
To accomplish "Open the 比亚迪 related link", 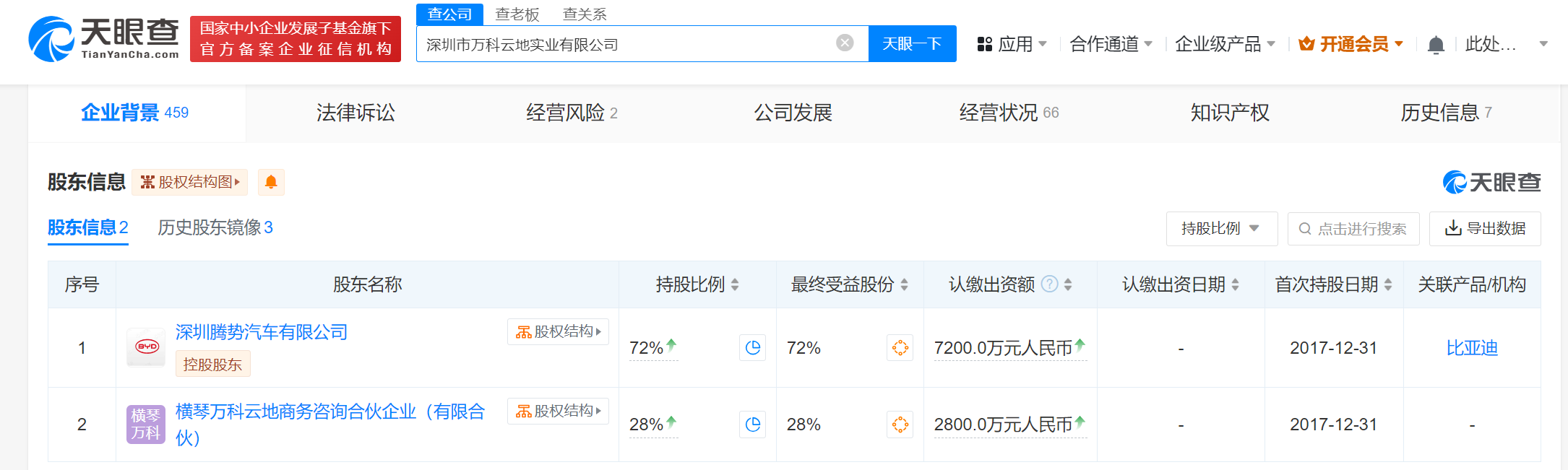I will pos(1472,348).
